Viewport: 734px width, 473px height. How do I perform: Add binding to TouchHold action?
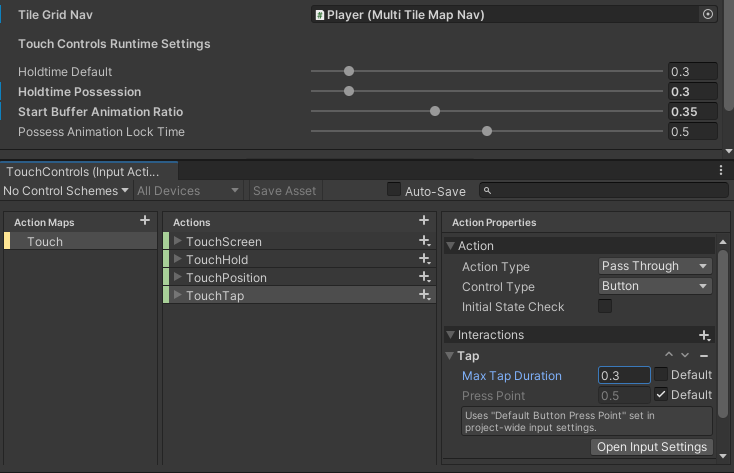click(x=425, y=259)
